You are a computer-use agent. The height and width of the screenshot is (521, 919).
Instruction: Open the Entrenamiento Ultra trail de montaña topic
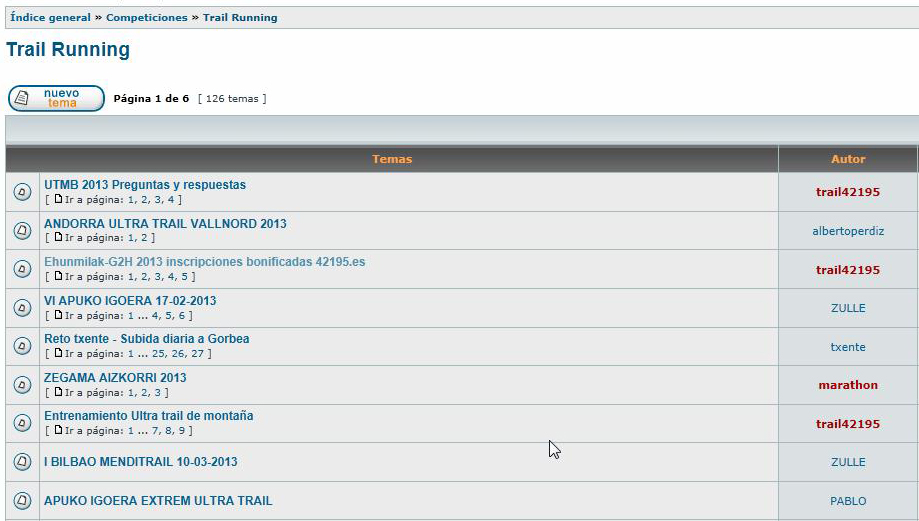[x=148, y=416]
